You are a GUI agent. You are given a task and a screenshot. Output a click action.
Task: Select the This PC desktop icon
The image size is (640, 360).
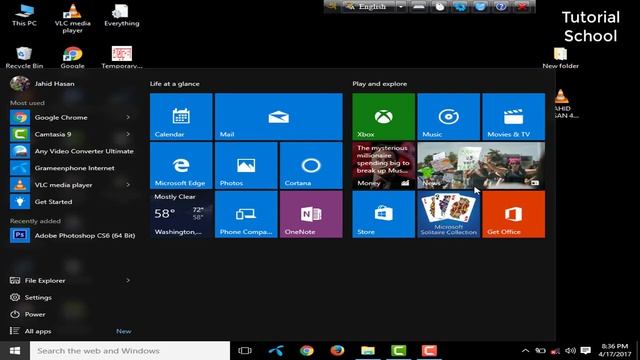pyautogui.click(x=24, y=15)
